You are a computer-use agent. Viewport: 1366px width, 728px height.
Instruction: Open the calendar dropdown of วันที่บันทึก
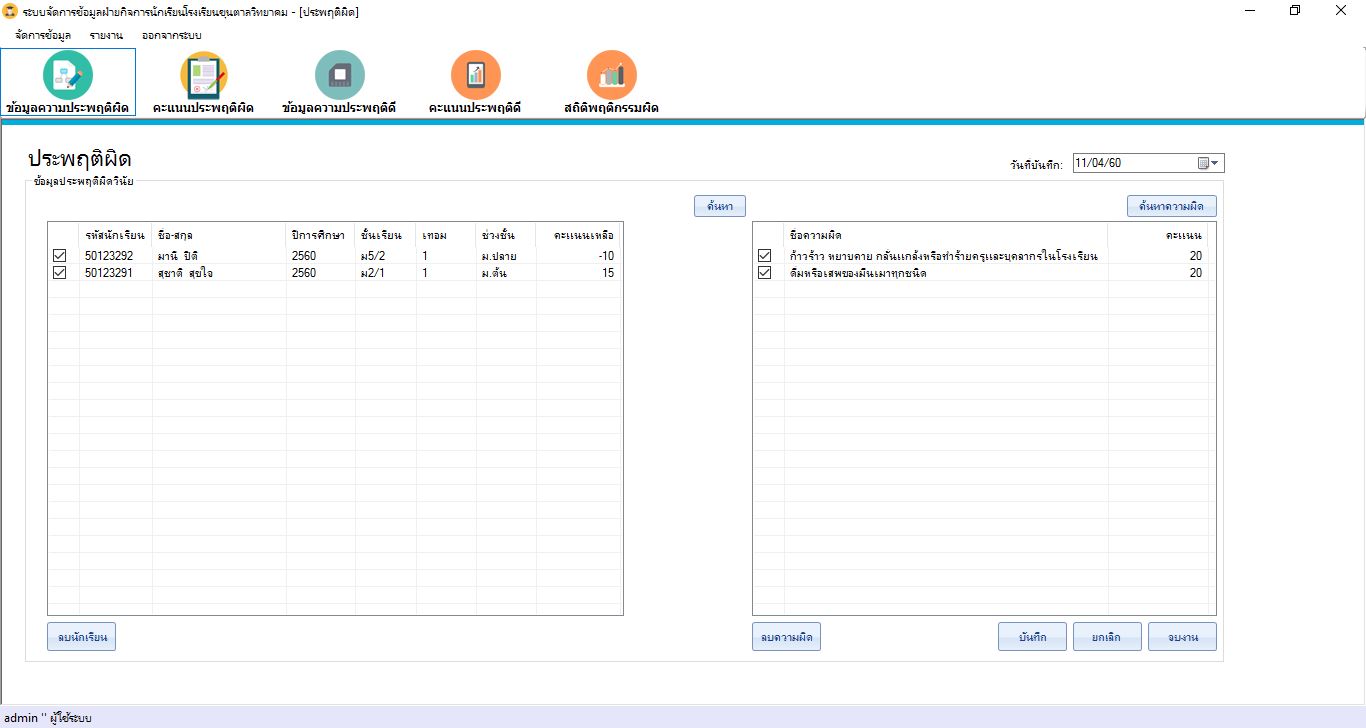(x=1209, y=163)
